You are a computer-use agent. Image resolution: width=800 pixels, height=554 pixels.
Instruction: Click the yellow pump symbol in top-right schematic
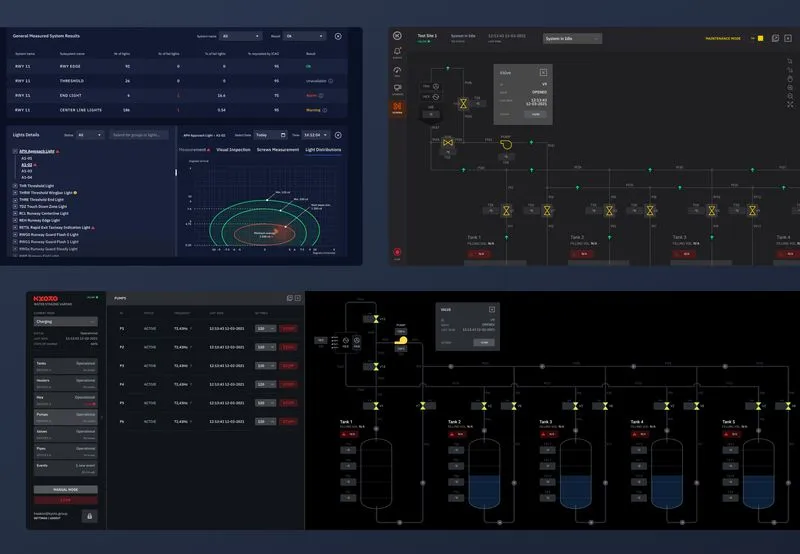[x=506, y=145]
